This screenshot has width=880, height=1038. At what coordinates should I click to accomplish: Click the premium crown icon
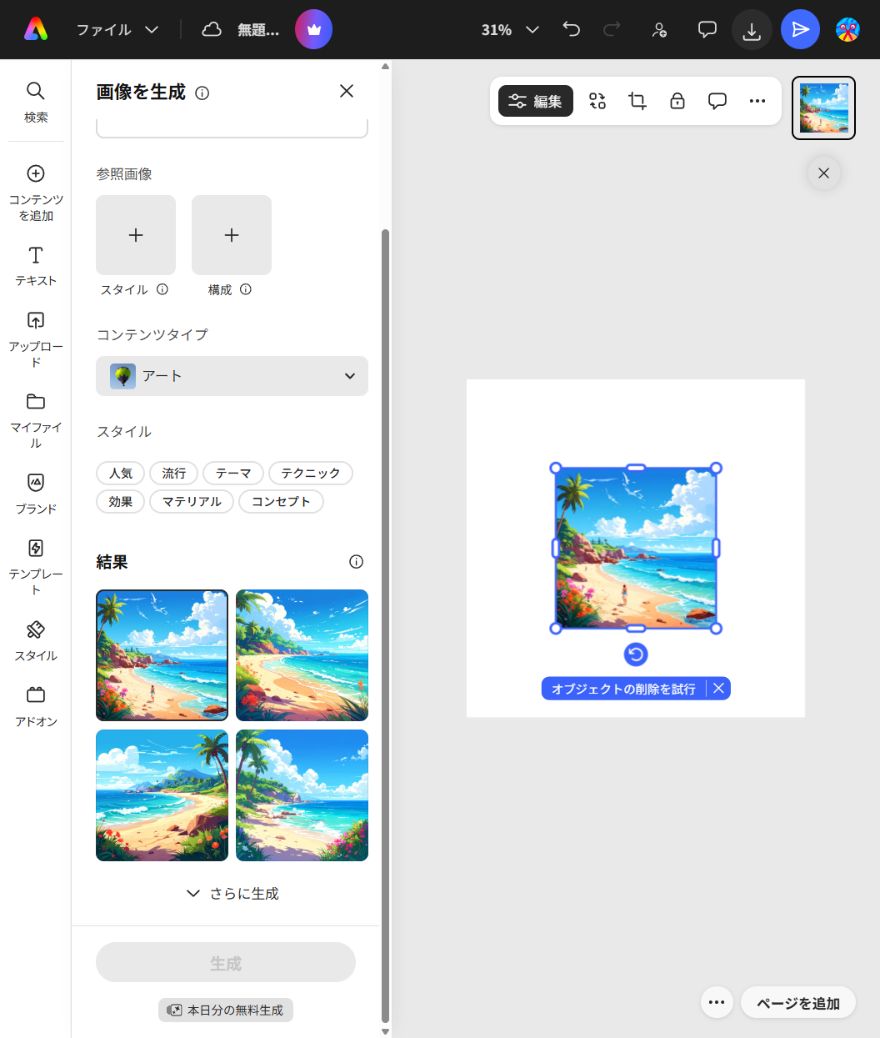coord(313,29)
